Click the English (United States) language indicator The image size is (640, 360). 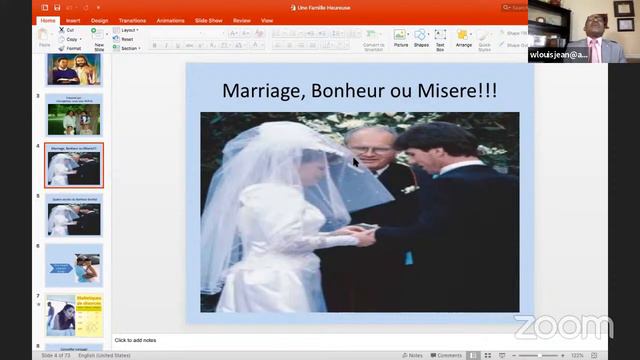(104, 356)
